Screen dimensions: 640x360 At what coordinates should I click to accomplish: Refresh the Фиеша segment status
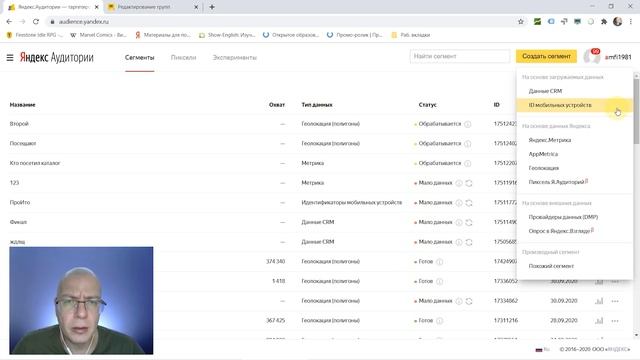click(469, 222)
